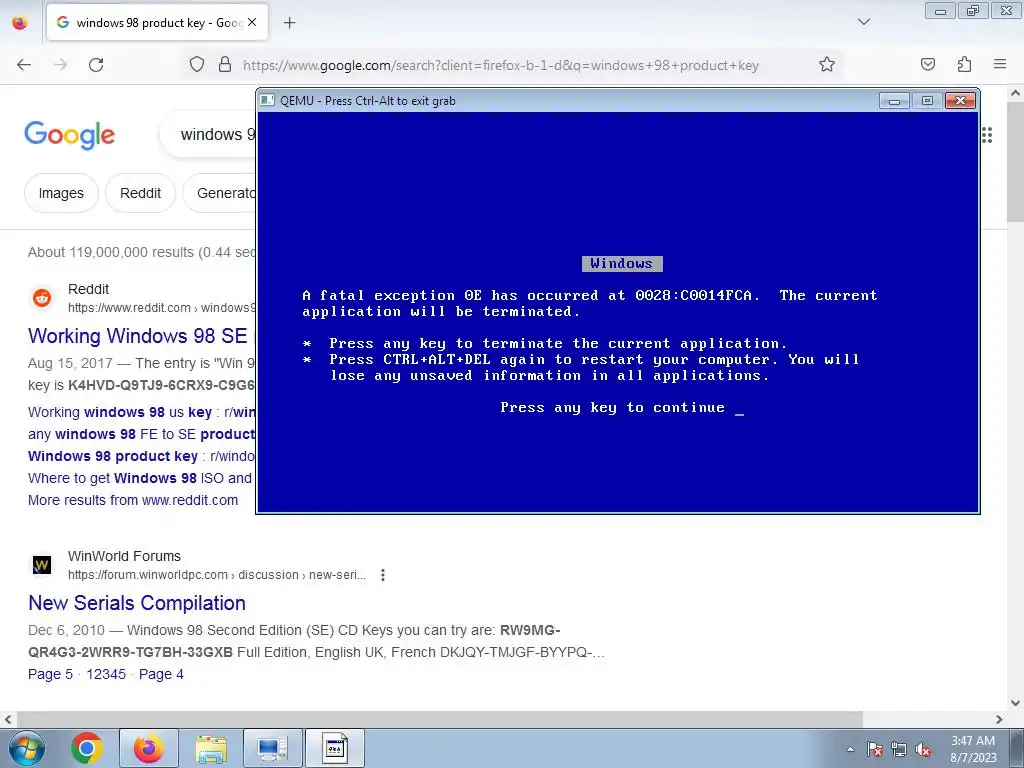Image resolution: width=1024 pixels, height=768 pixels.
Task: Click the Google search box
Action: (209, 135)
